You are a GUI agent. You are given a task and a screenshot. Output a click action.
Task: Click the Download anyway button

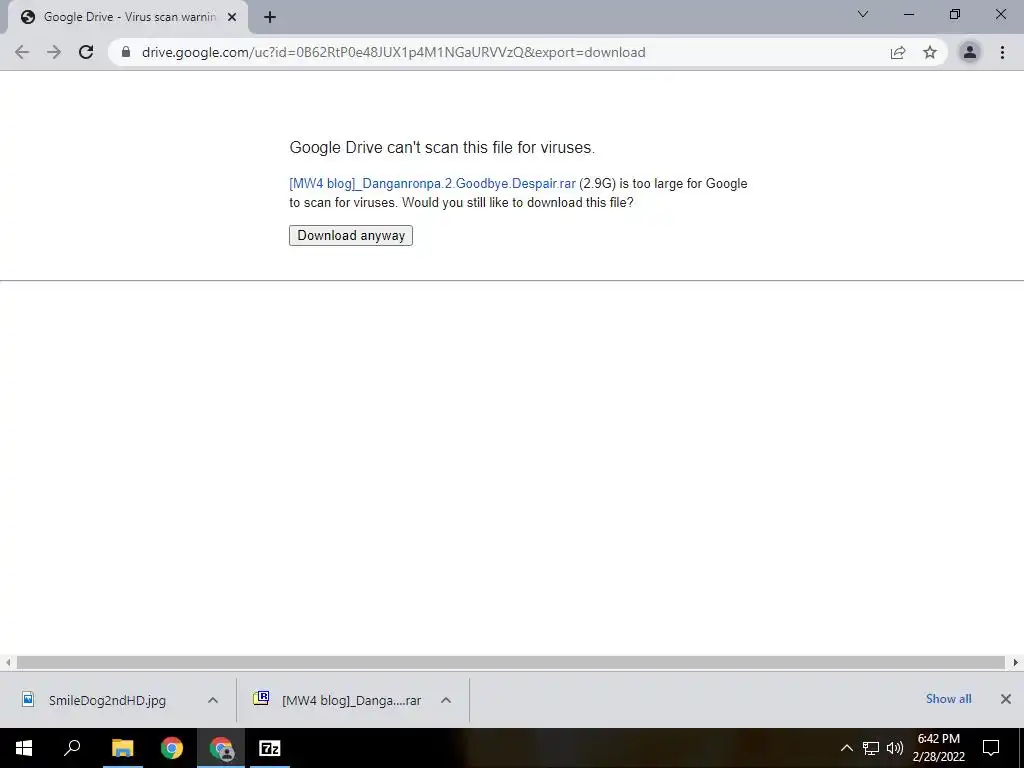point(351,236)
